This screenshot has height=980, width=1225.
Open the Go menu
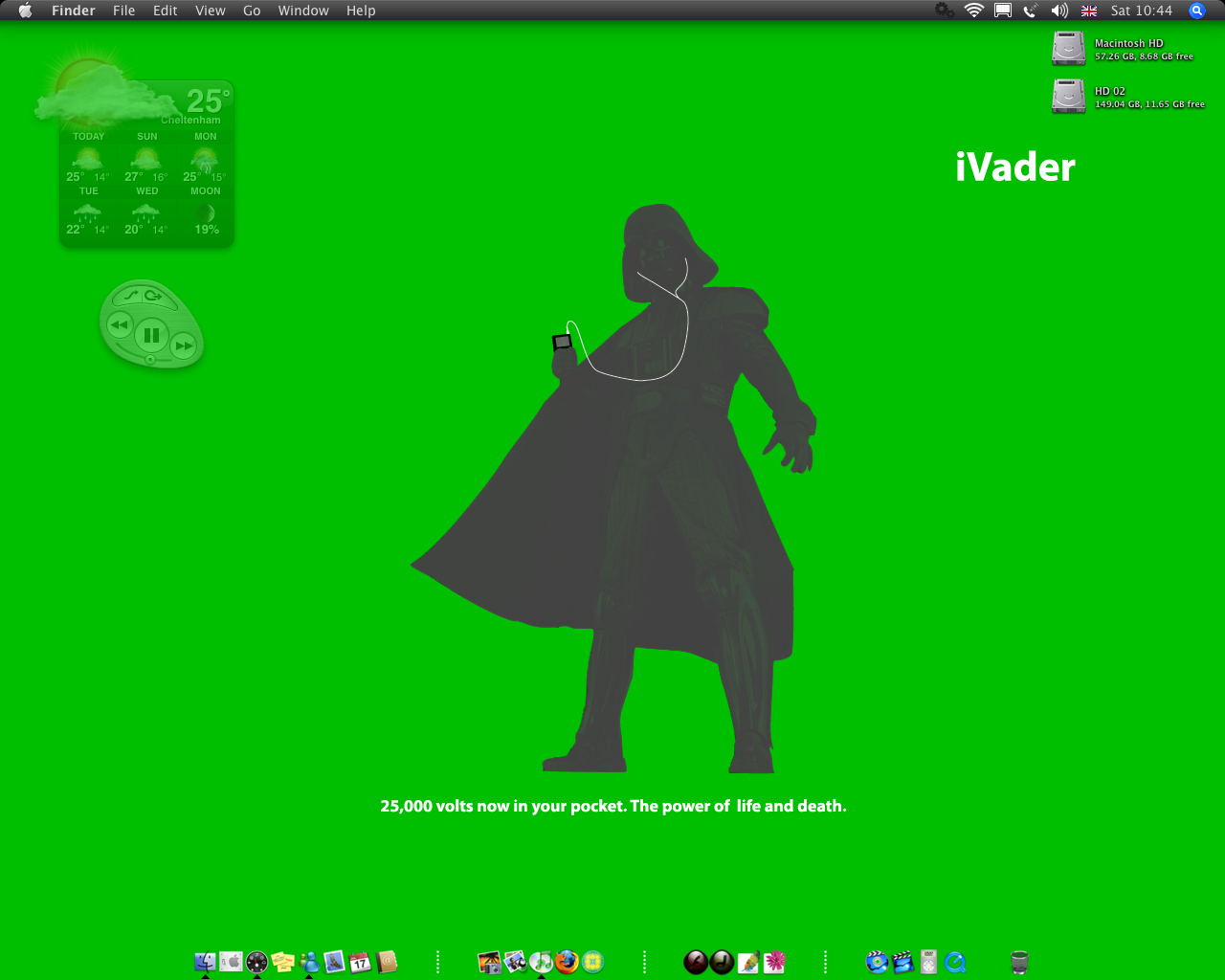click(252, 11)
